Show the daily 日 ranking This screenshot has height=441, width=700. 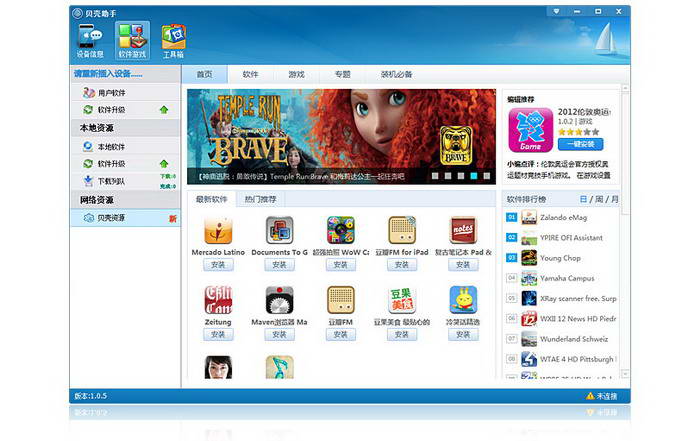point(583,199)
